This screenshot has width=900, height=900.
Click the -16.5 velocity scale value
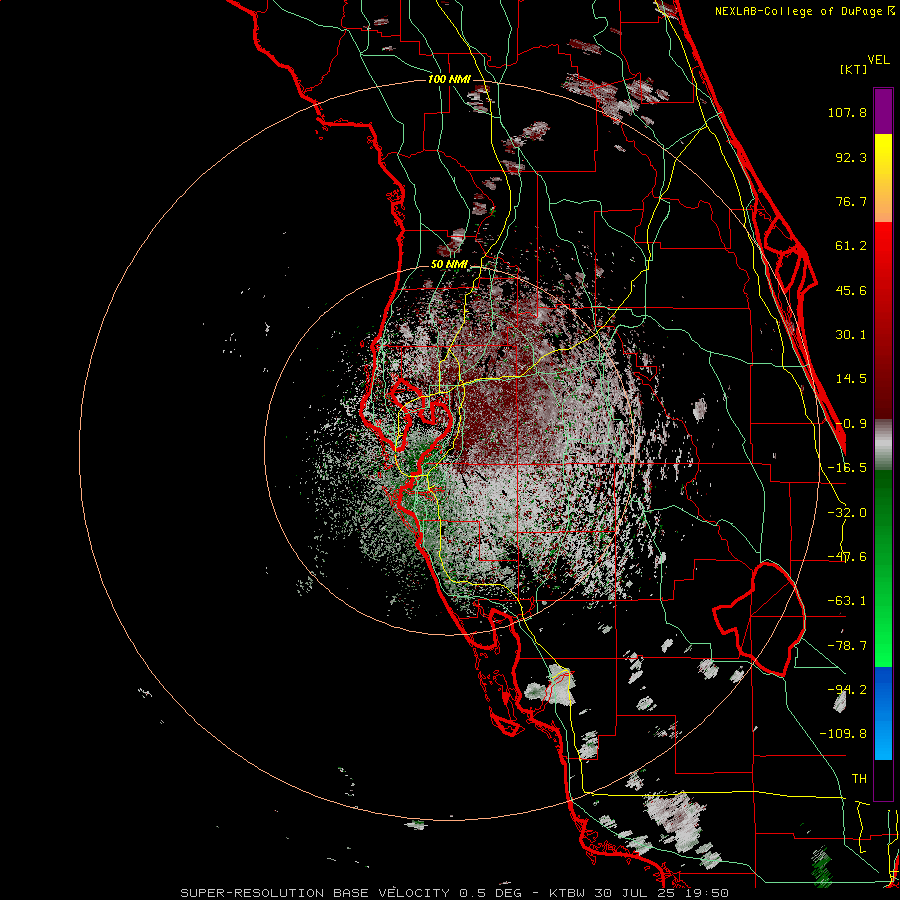coord(847,468)
